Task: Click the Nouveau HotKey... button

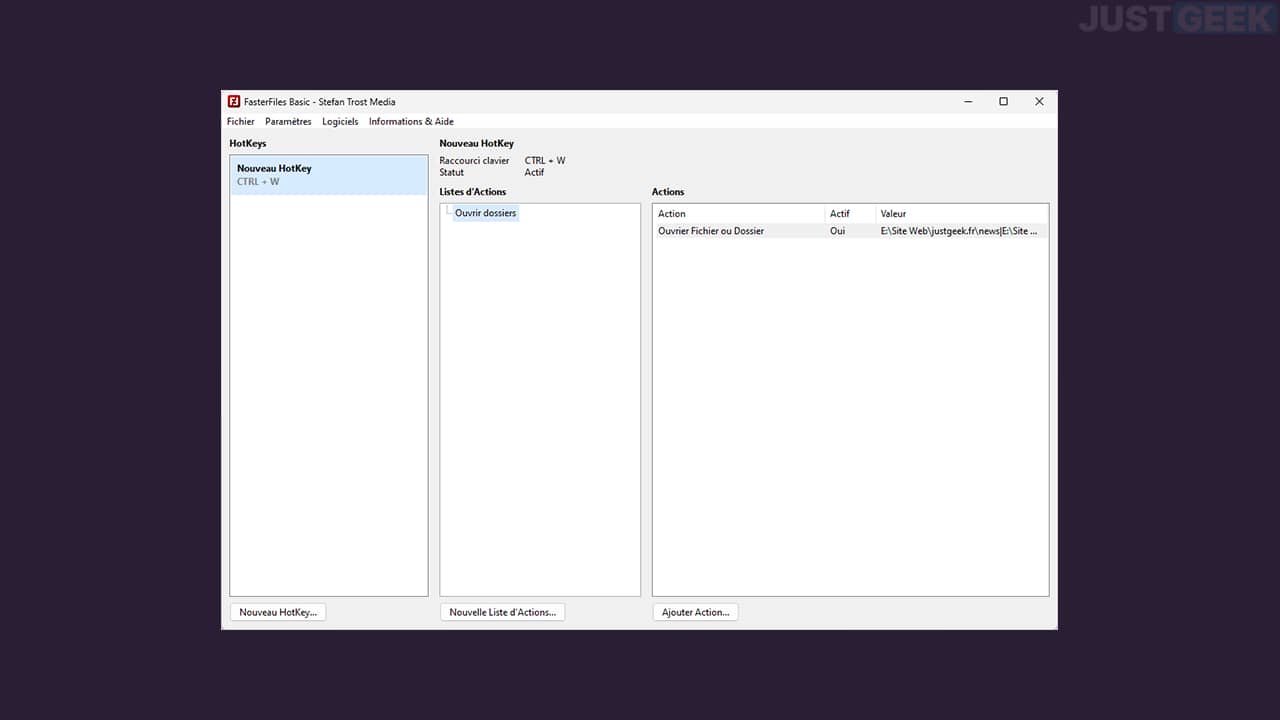Action: (x=278, y=612)
